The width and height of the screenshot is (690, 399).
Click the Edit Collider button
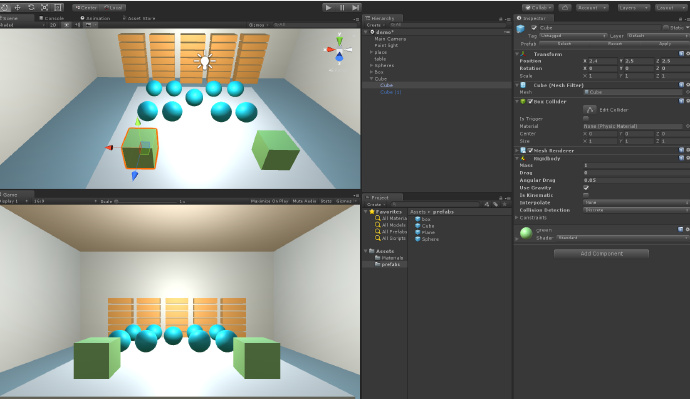(x=590, y=110)
